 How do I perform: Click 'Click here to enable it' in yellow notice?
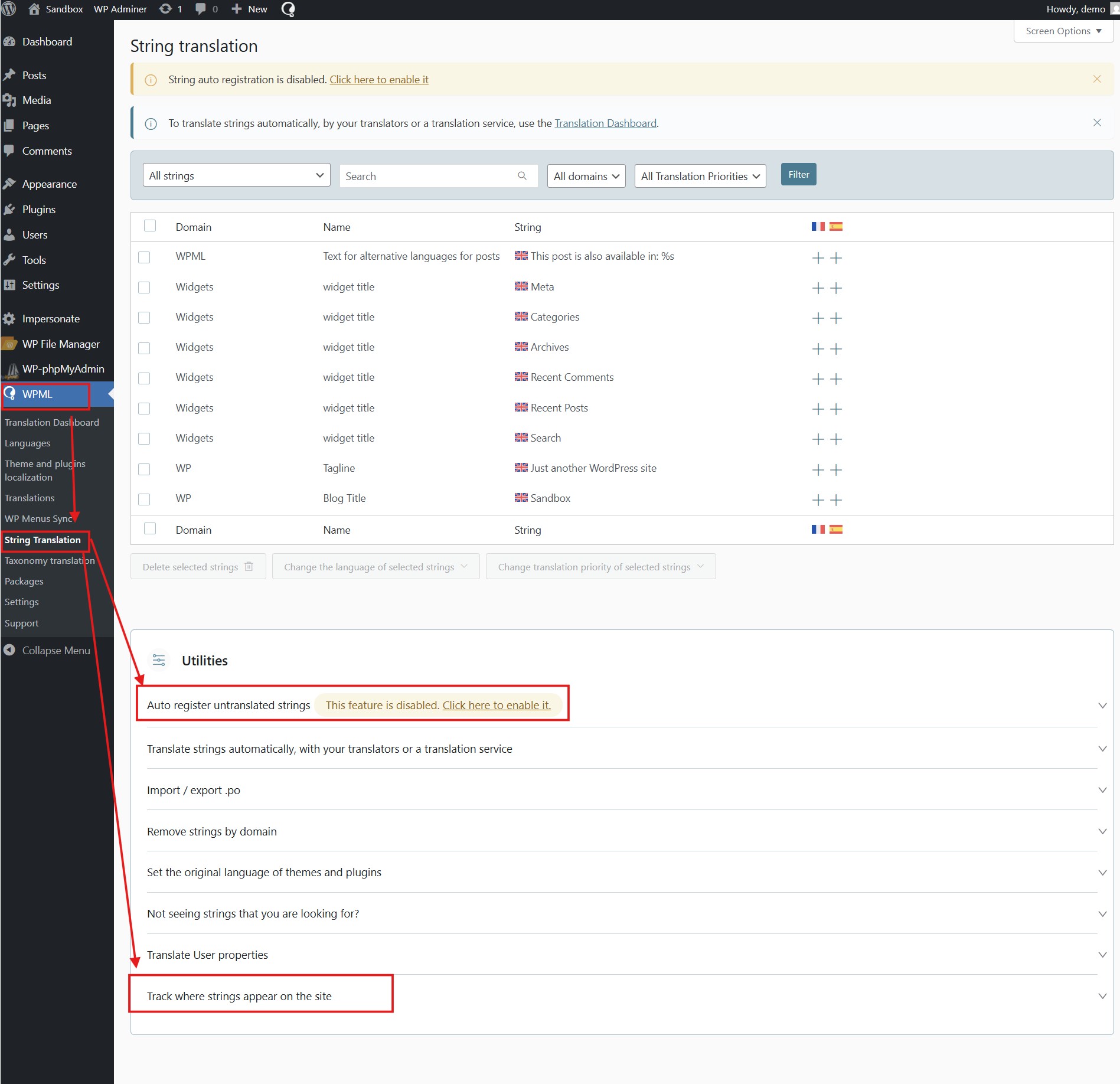[379, 80]
